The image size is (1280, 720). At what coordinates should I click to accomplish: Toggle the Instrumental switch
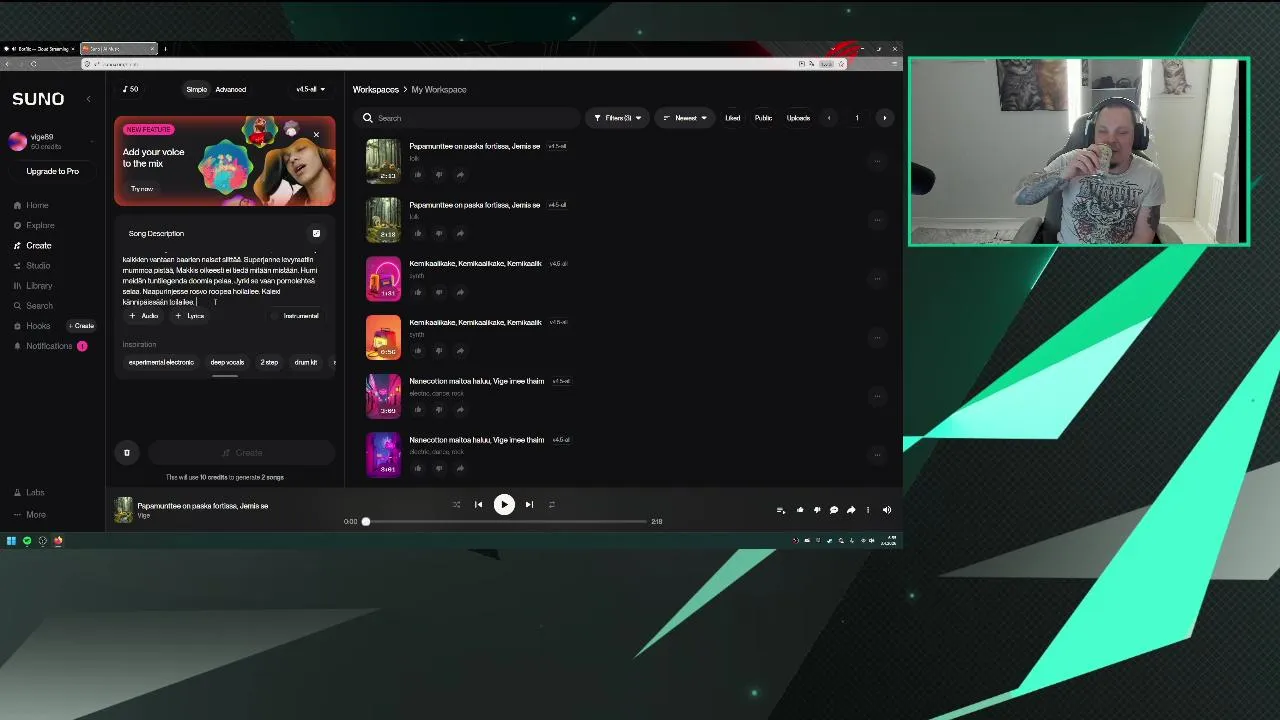click(x=295, y=316)
